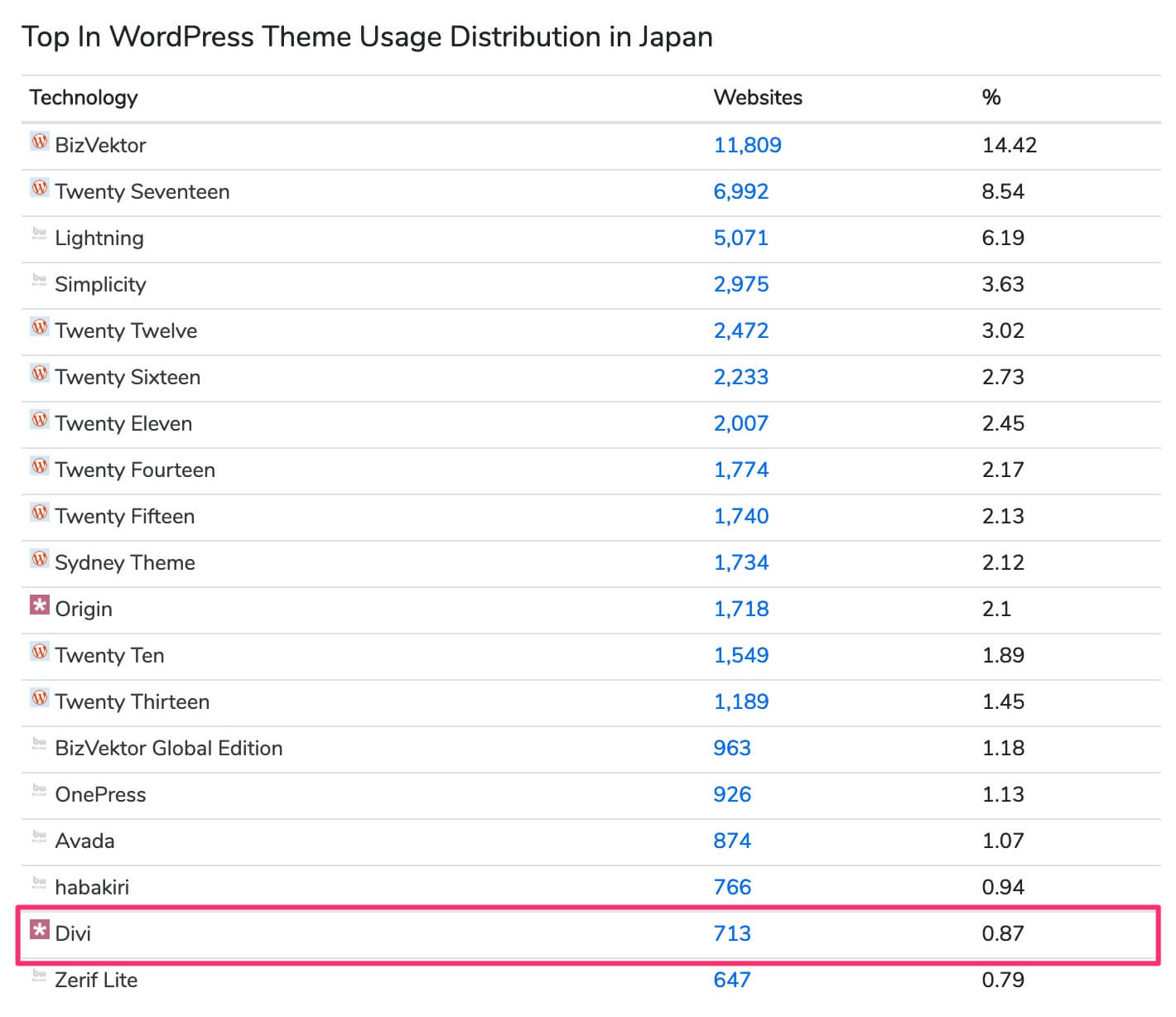Open the 2,472 websites link
This screenshot has height=1017, width=1176.
(740, 330)
